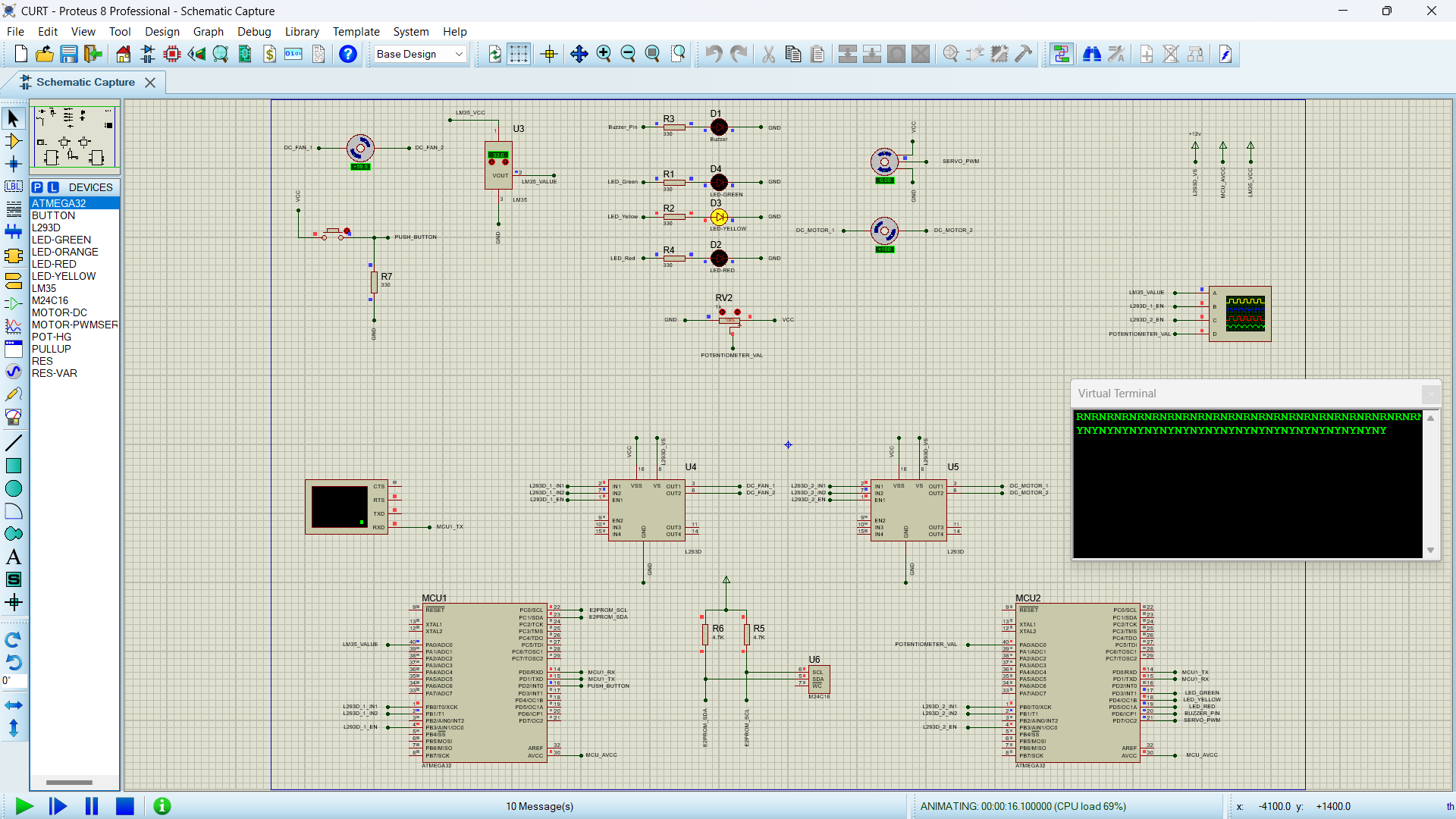Image resolution: width=1456 pixels, height=819 pixels.
Task: Toggle the snap grid display
Action: click(519, 54)
